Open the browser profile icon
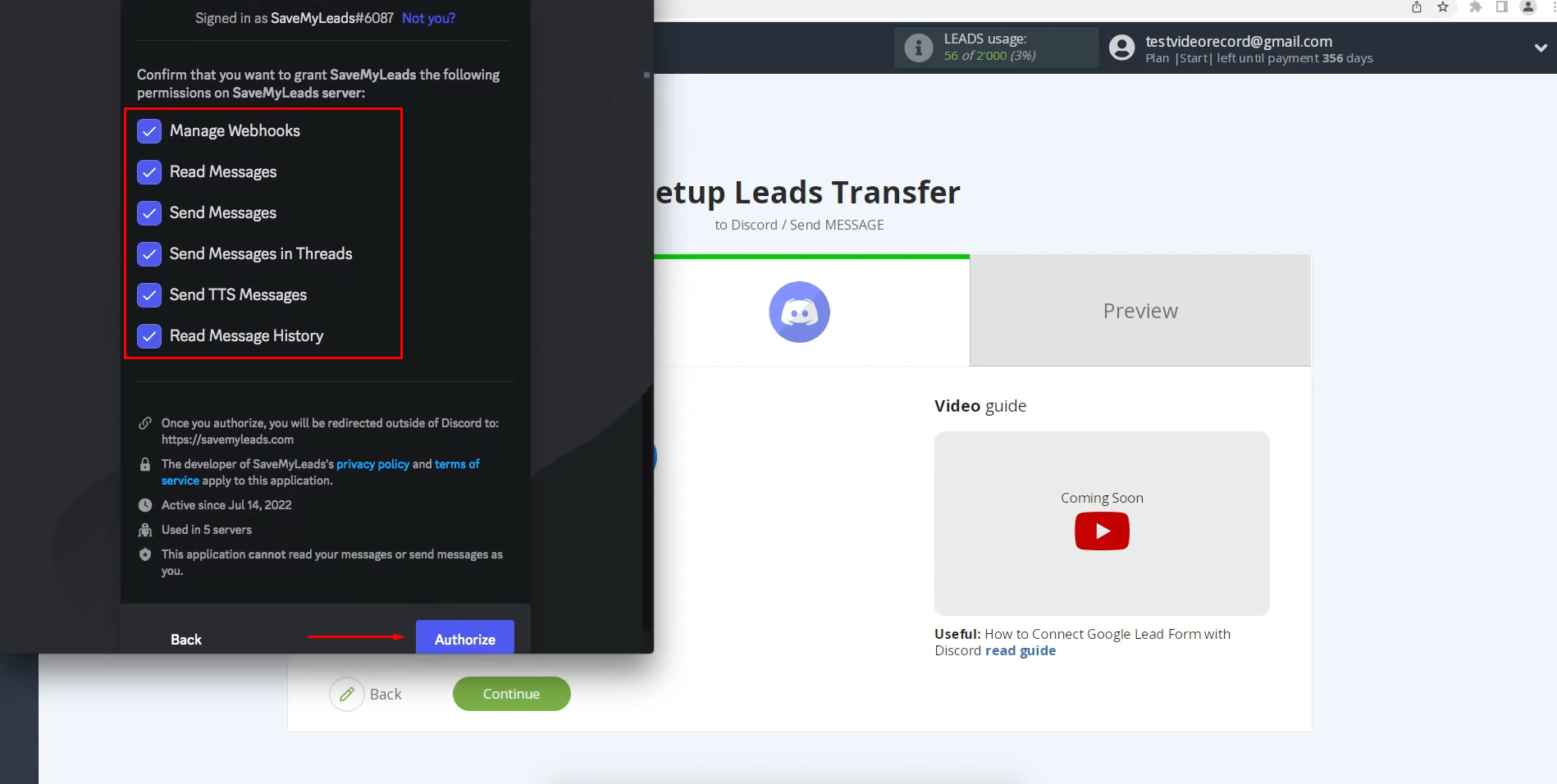This screenshot has width=1557, height=784. [x=1528, y=7]
